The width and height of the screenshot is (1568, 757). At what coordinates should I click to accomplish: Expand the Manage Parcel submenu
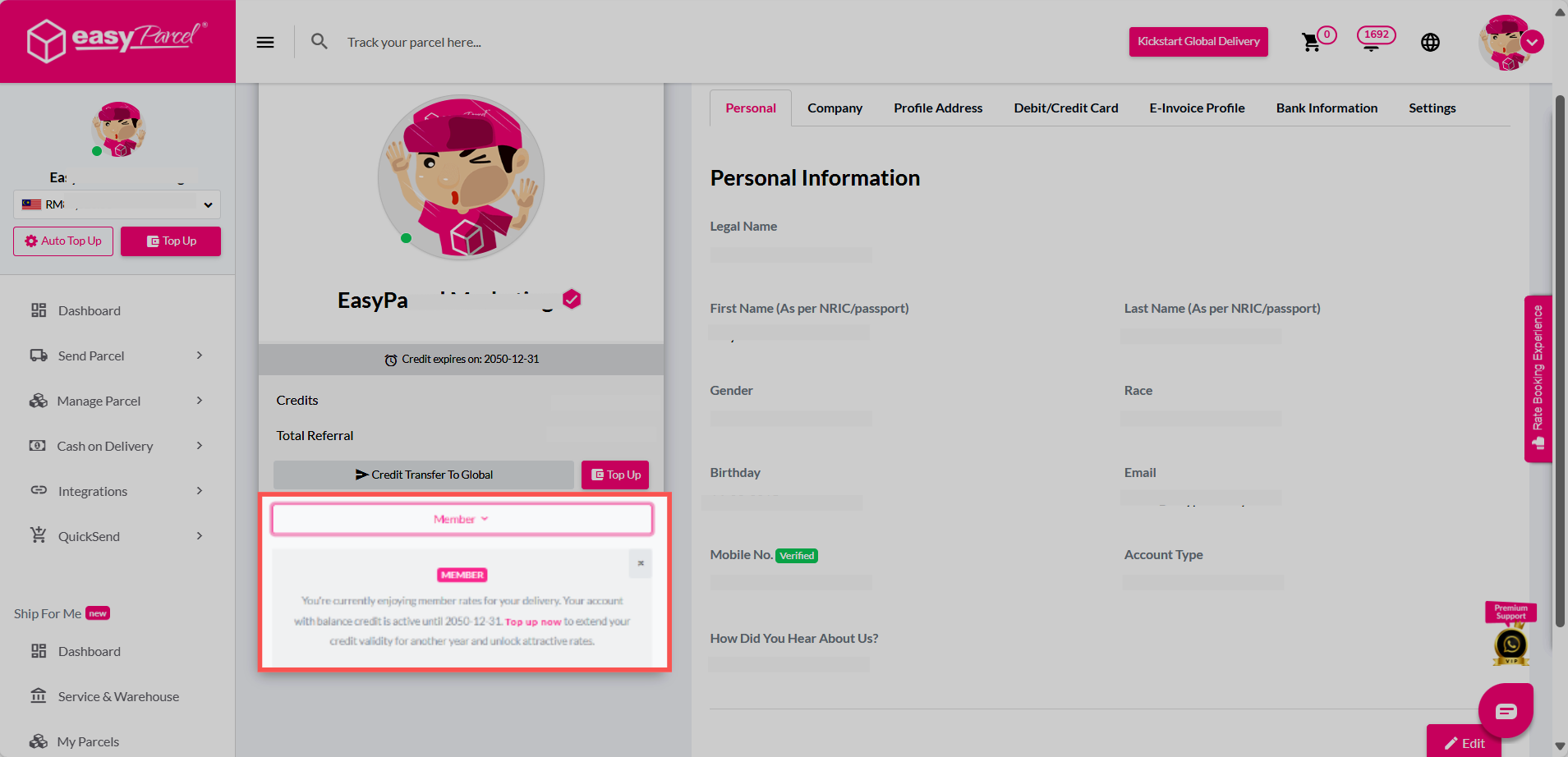(200, 401)
